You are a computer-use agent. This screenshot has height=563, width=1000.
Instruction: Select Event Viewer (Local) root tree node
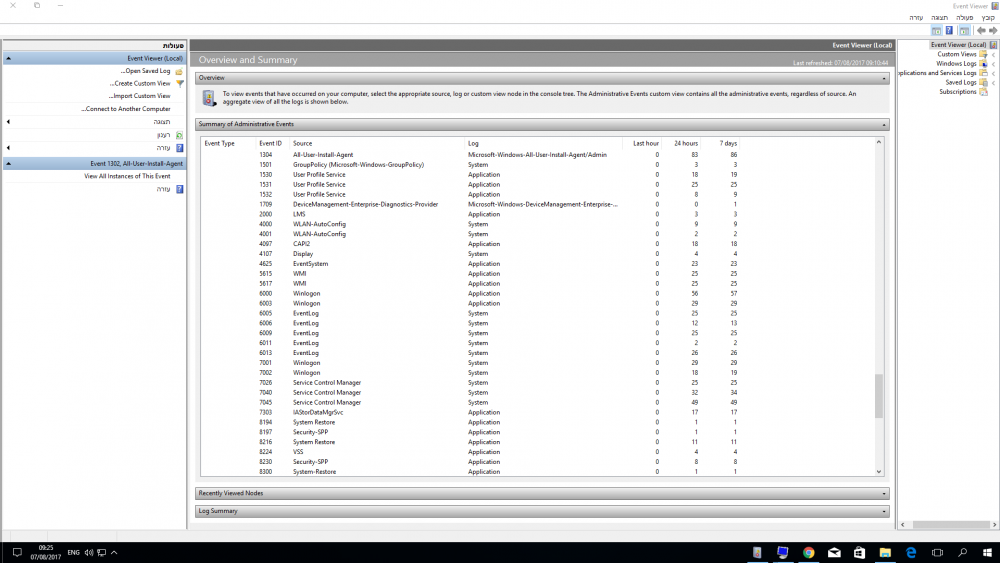[x=958, y=45]
